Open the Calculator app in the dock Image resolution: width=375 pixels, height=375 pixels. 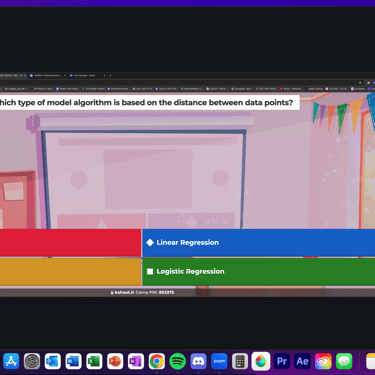click(240, 361)
